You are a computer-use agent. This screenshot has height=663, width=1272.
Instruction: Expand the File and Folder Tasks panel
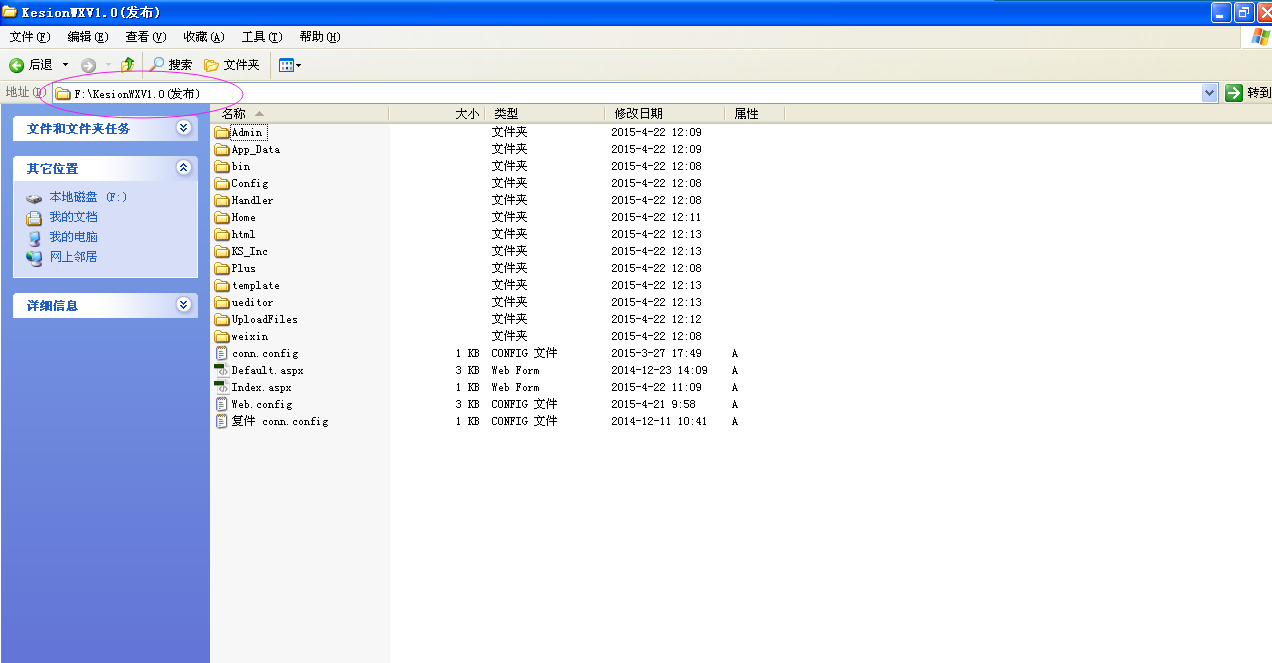[183, 128]
